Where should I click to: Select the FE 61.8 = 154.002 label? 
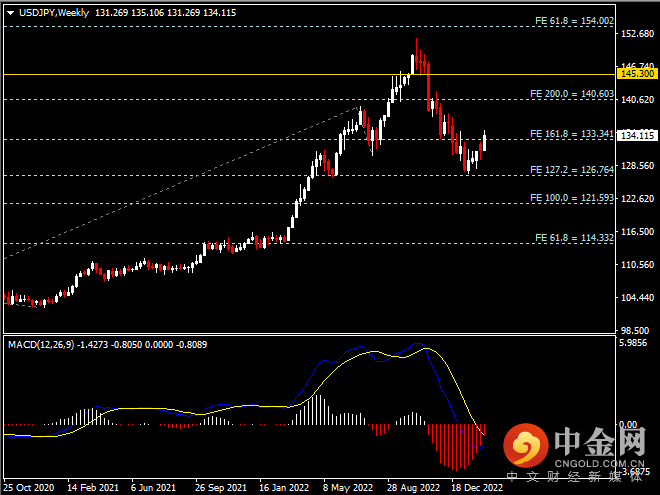(573, 20)
